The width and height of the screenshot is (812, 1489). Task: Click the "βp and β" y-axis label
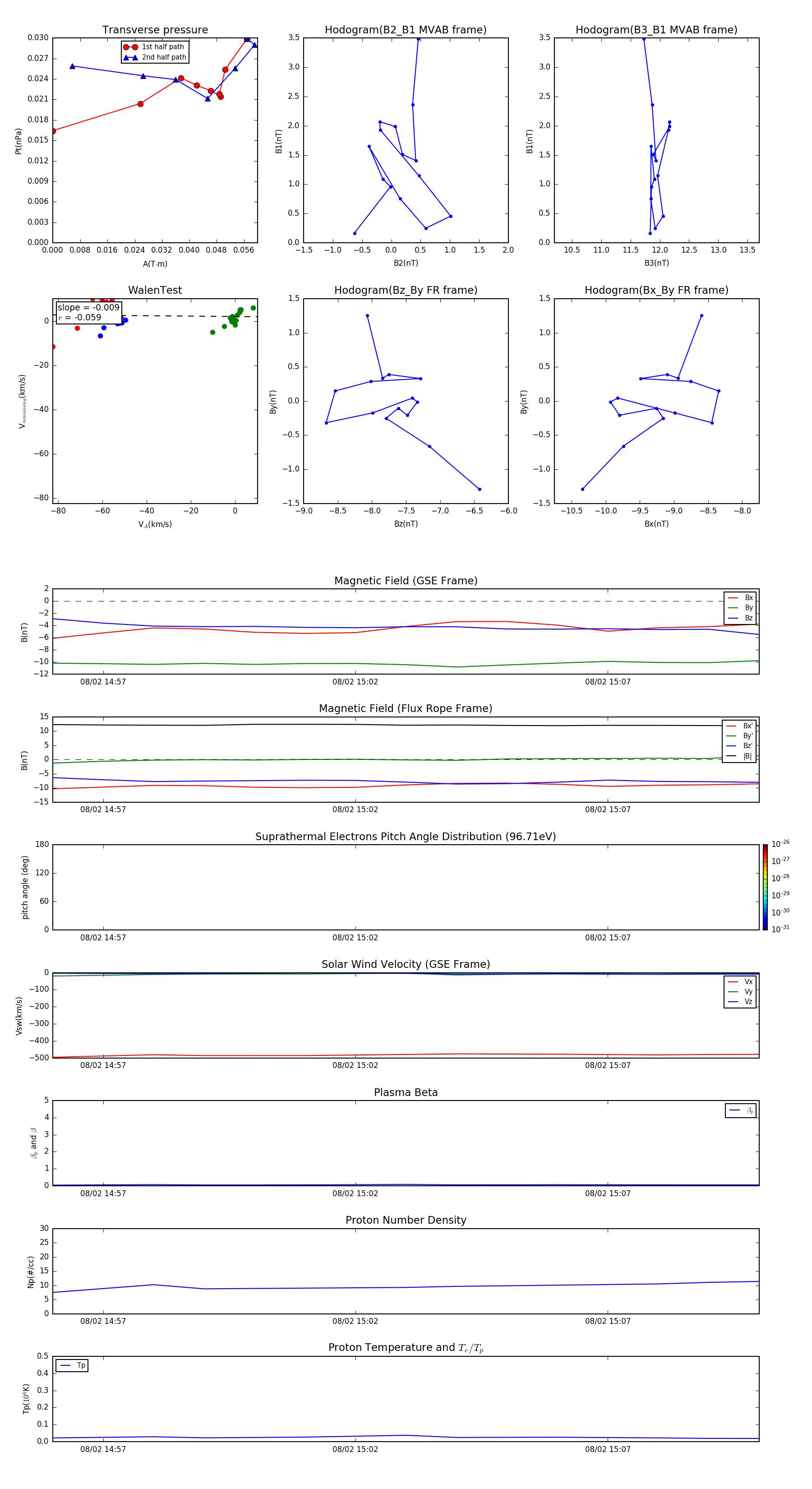click(x=33, y=1143)
